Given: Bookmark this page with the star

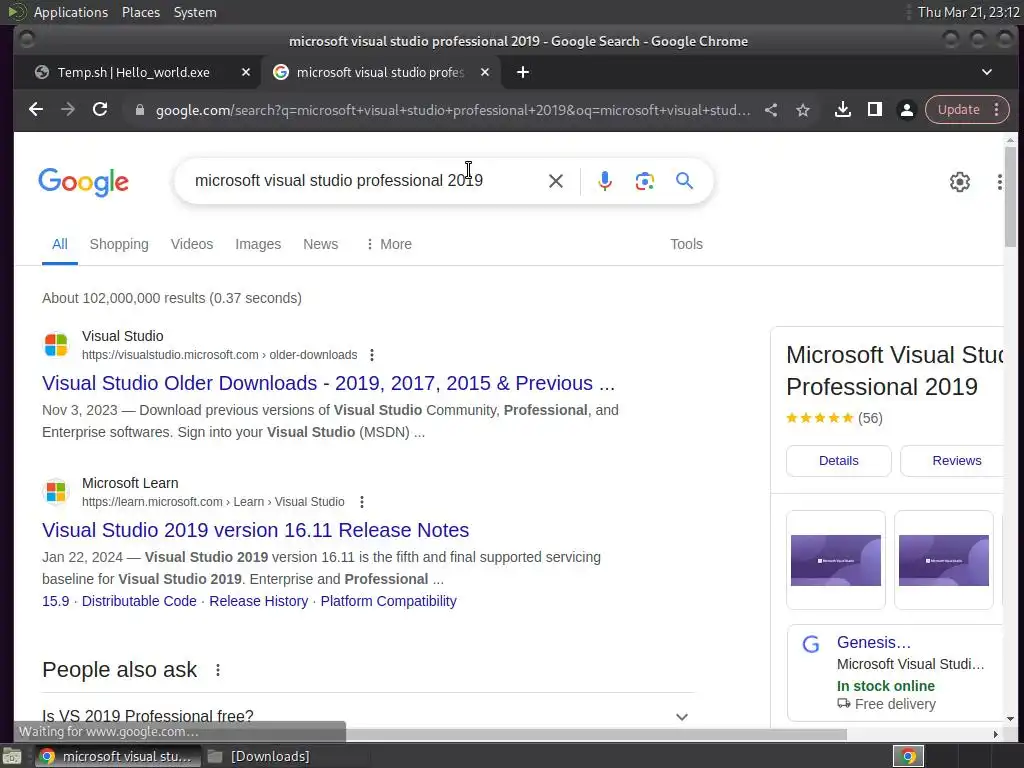Looking at the screenshot, I should click(x=803, y=110).
